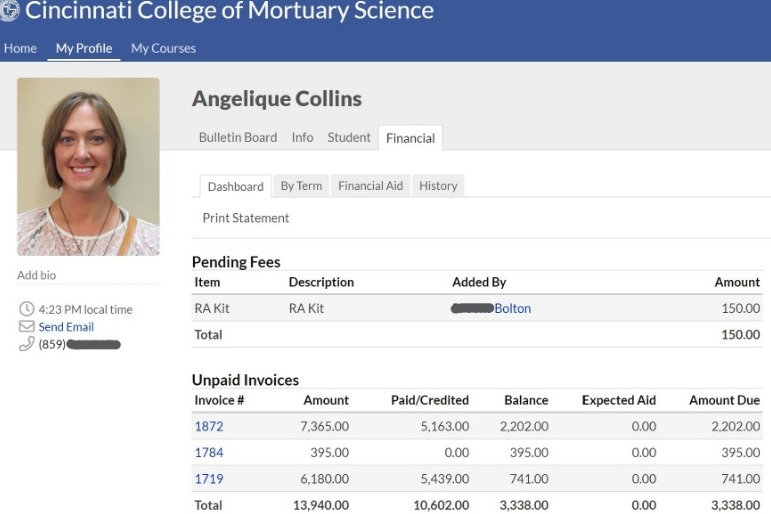Click the 150.00 Pending Fees total amount
Viewport: 771px width, 514px height.
tap(741, 334)
